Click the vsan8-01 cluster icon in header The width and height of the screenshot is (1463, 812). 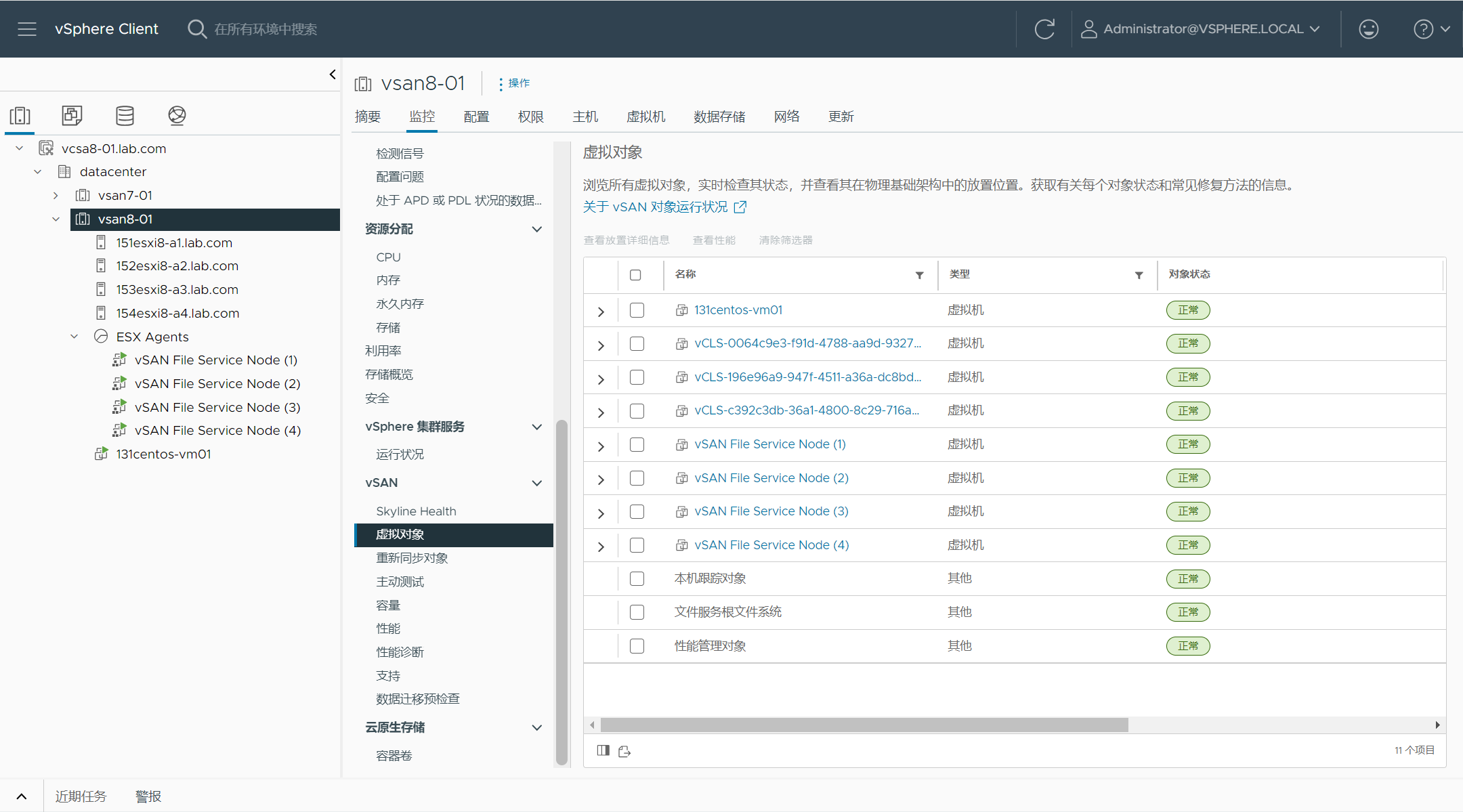(x=363, y=84)
